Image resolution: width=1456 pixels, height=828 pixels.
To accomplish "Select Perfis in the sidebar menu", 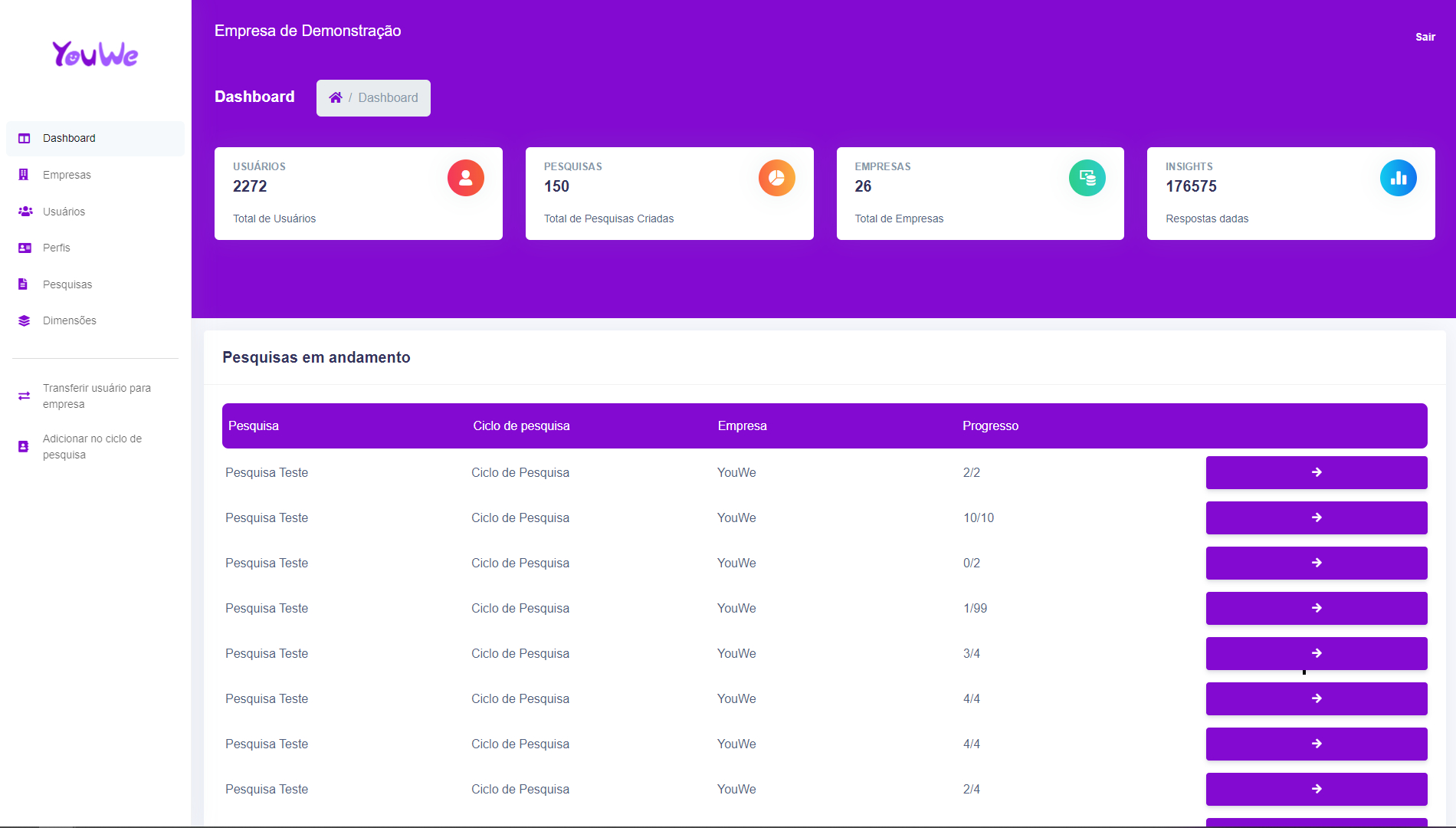I will point(57,248).
